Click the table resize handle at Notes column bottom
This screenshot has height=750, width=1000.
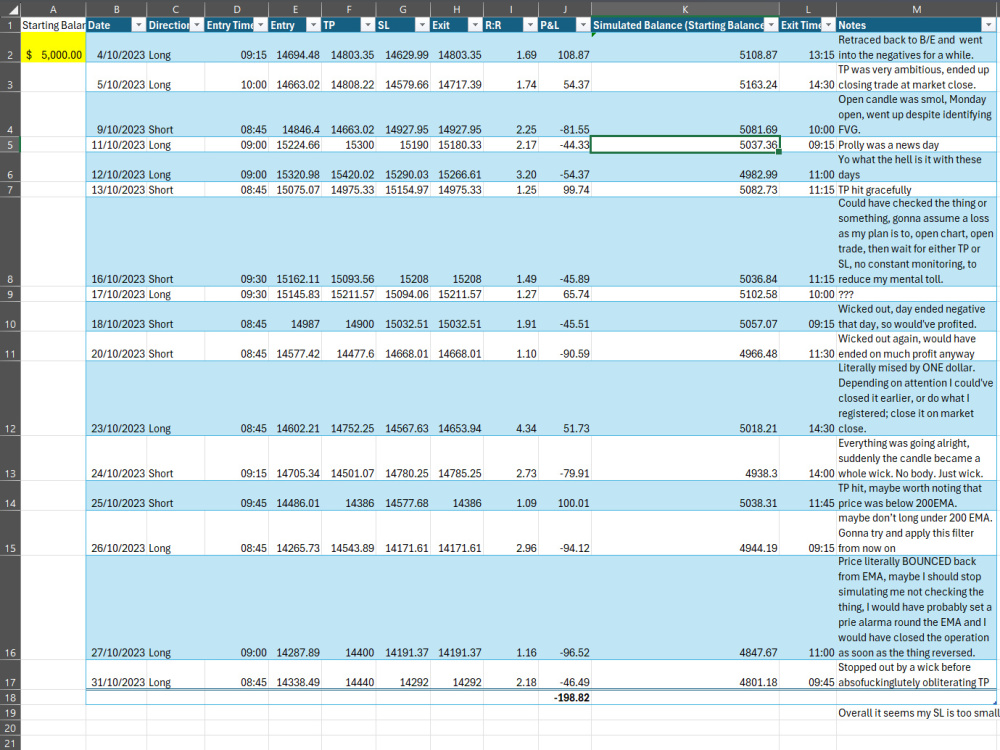[995, 703]
